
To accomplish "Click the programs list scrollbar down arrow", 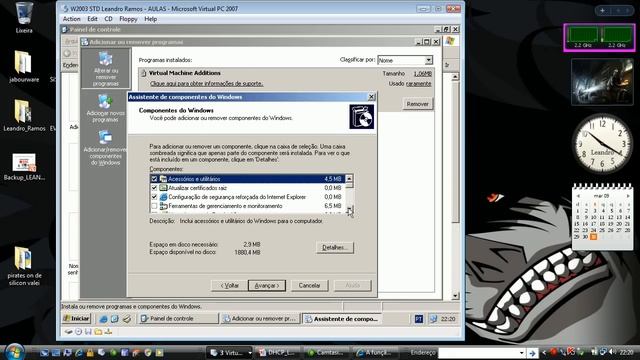I will click(456, 296).
